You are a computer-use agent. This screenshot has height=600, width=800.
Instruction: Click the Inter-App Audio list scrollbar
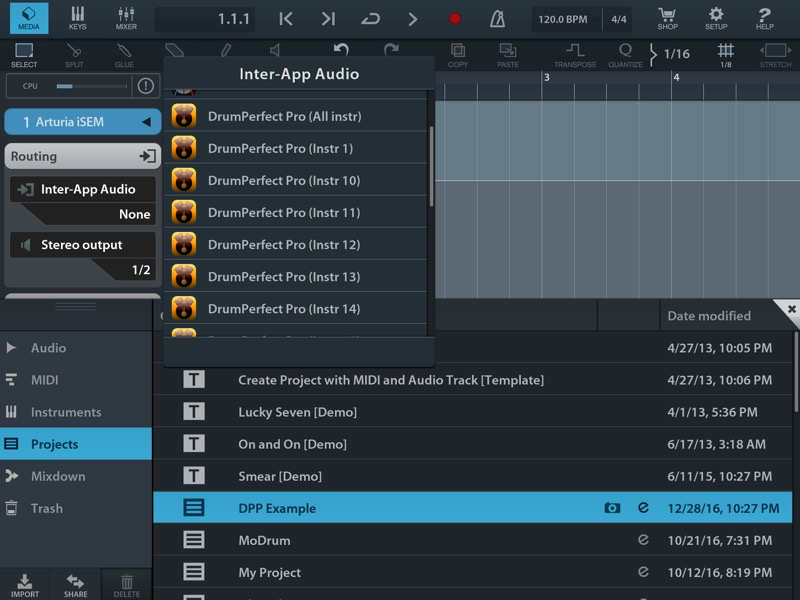[432, 166]
